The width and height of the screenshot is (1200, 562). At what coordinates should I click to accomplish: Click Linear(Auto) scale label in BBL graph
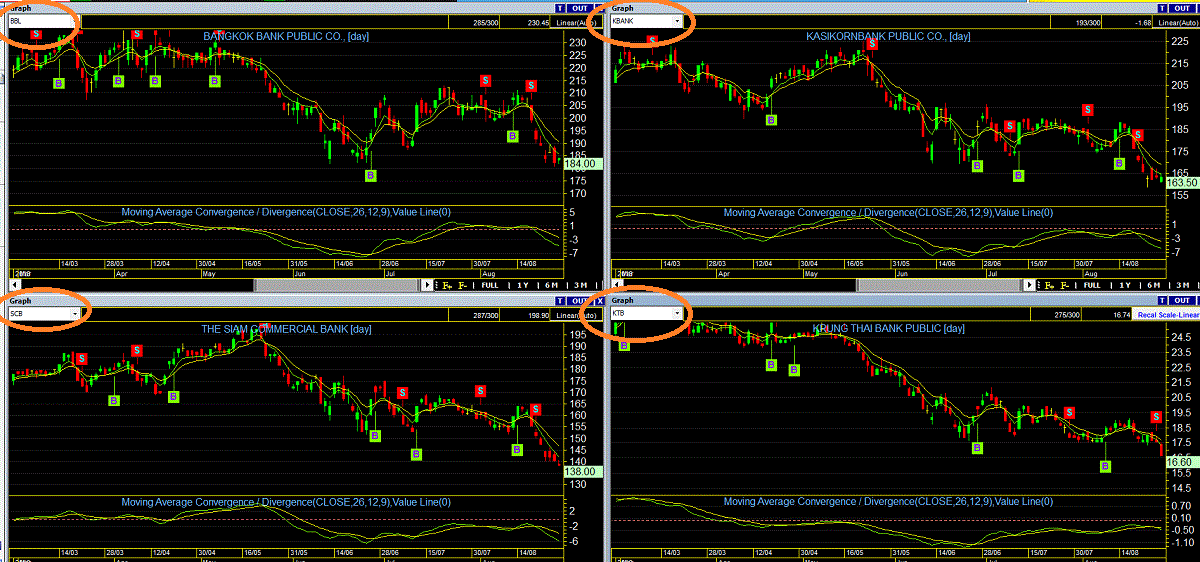click(x=577, y=21)
